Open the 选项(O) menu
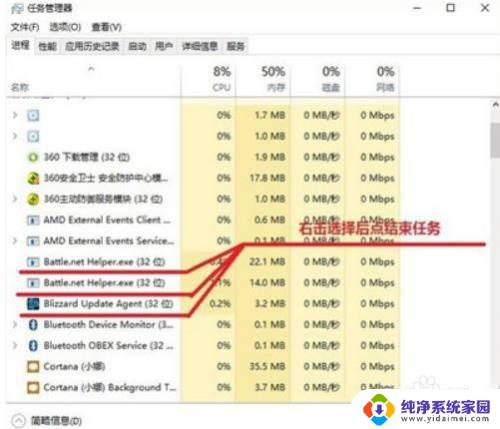Screen dimensions: 500x429 point(65,27)
